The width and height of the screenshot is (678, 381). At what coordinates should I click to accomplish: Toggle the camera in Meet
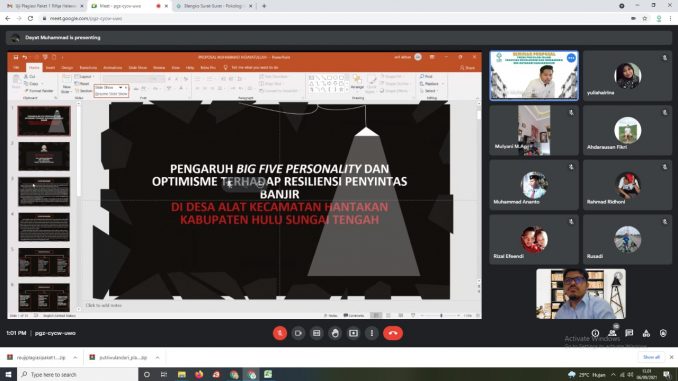(298, 333)
